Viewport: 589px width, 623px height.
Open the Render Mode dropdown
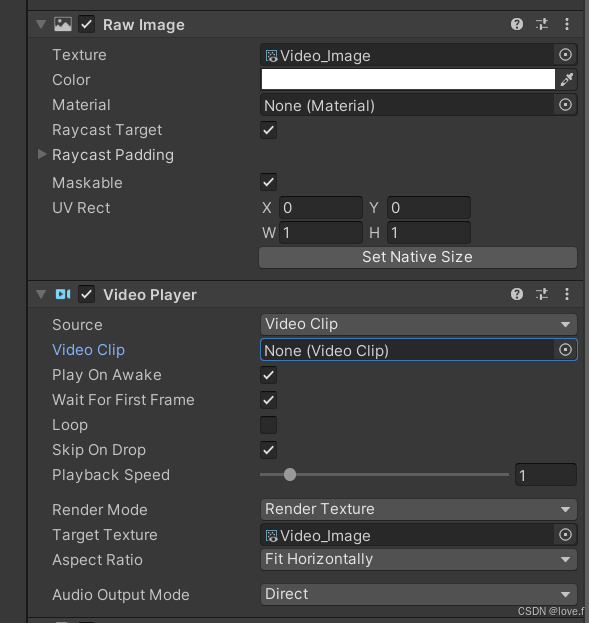pos(418,509)
